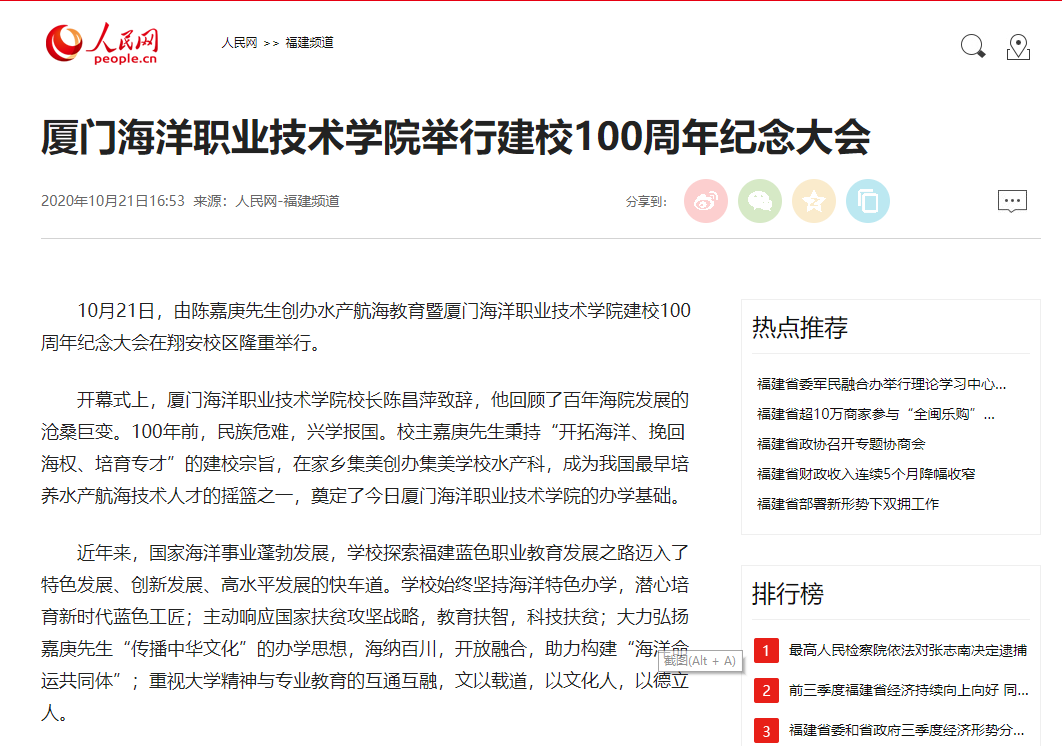Open the comments speech bubble icon
The width and height of the screenshot is (1062, 746).
coord(1012,201)
